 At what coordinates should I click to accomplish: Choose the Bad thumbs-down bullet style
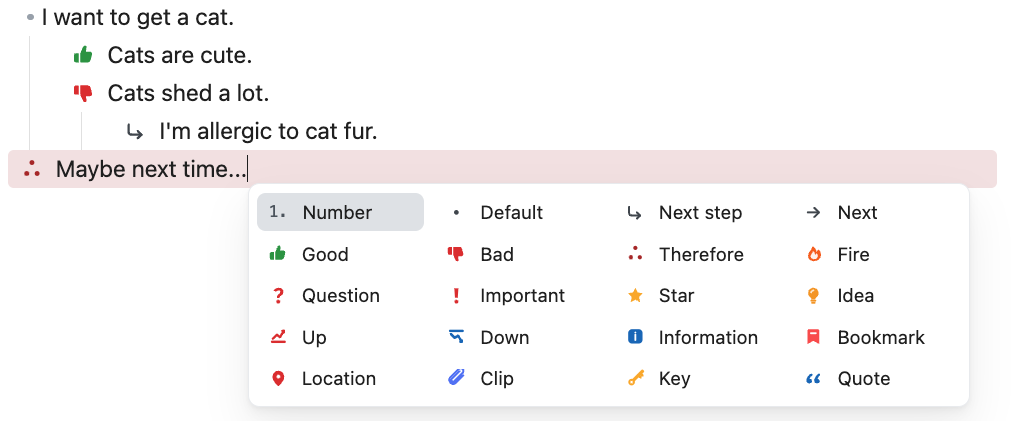point(519,254)
